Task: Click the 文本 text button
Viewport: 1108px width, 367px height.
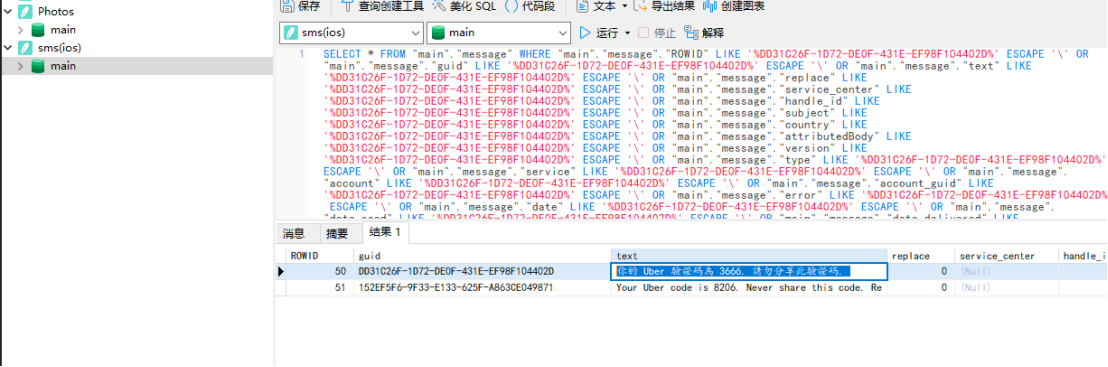Action: coord(596,6)
